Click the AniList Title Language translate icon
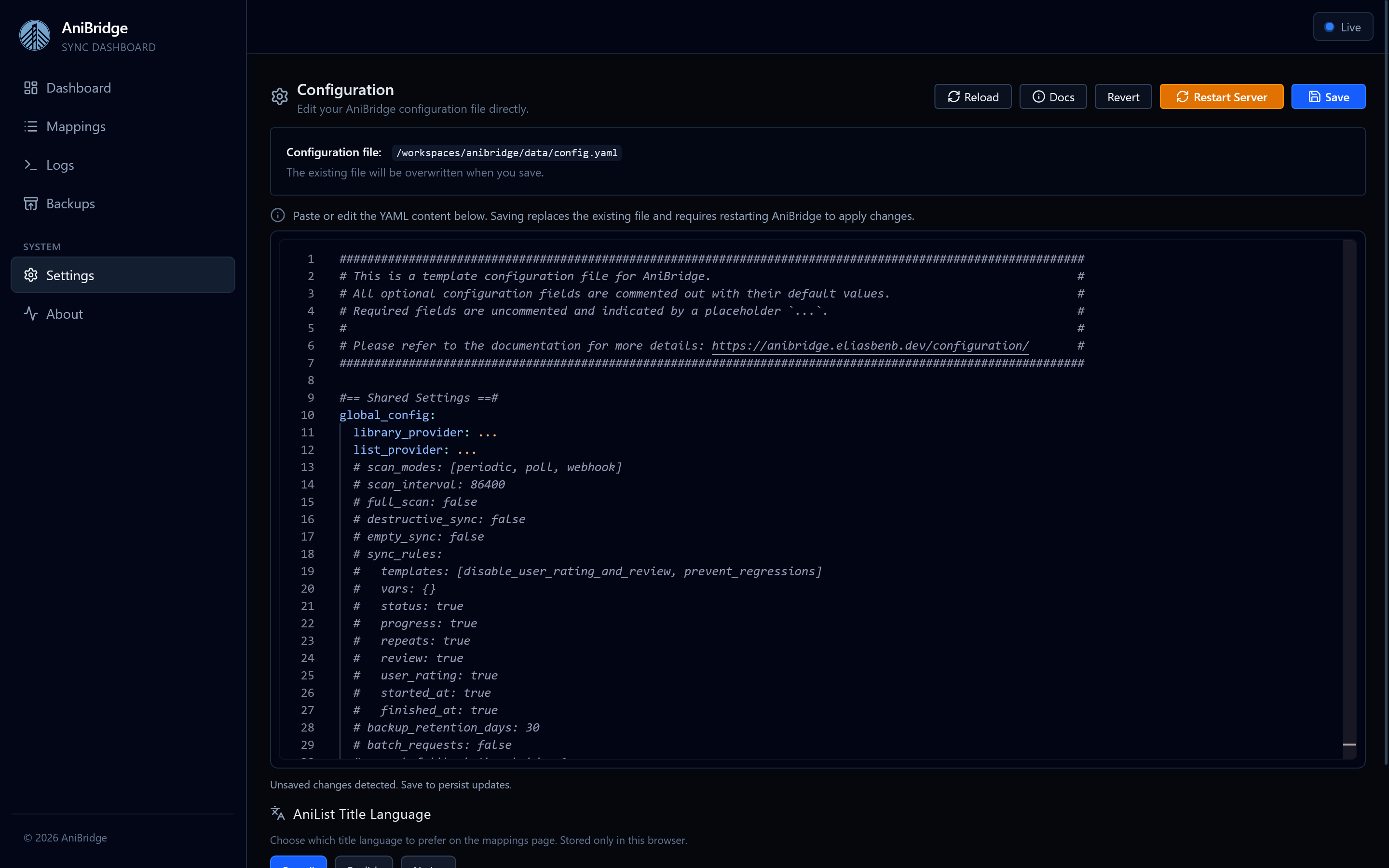The image size is (1389, 868). click(x=278, y=814)
